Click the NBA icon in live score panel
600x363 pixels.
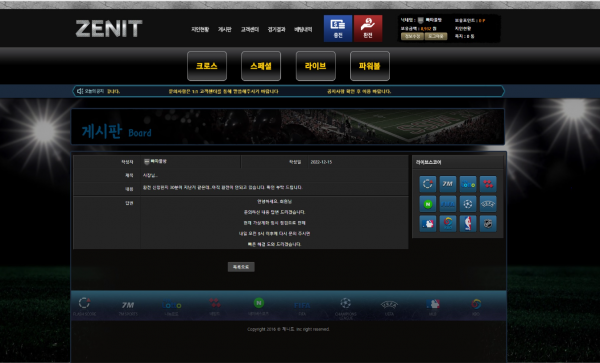click(468, 224)
